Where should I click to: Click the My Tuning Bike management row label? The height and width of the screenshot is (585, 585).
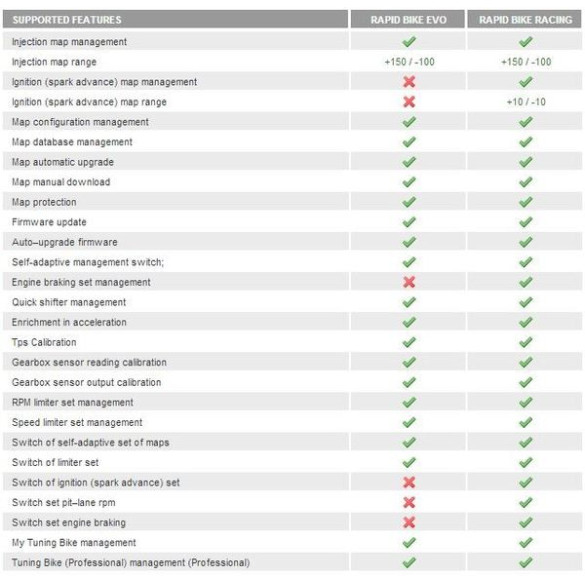click(x=74, y=543)
